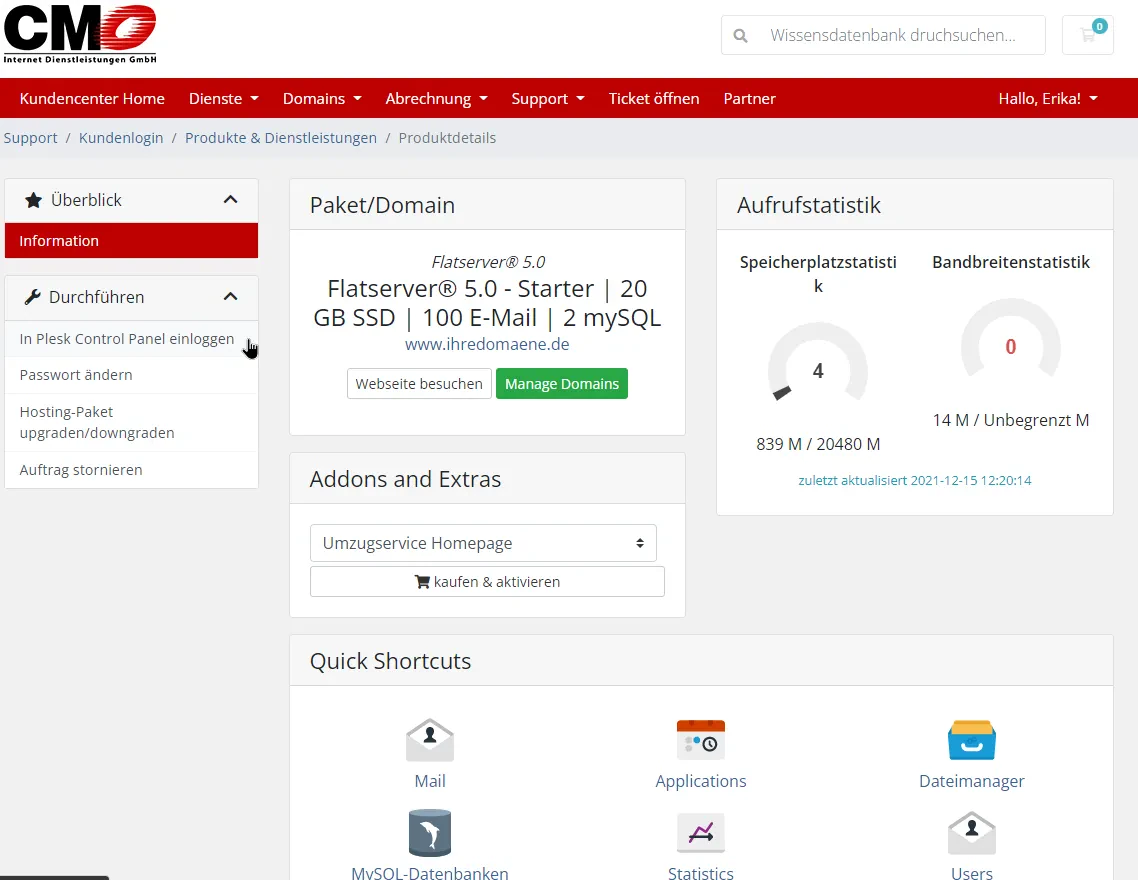Open the Support dropdown menu
This screenshot has height=880, width=1138.
click(x=548, y=99)
